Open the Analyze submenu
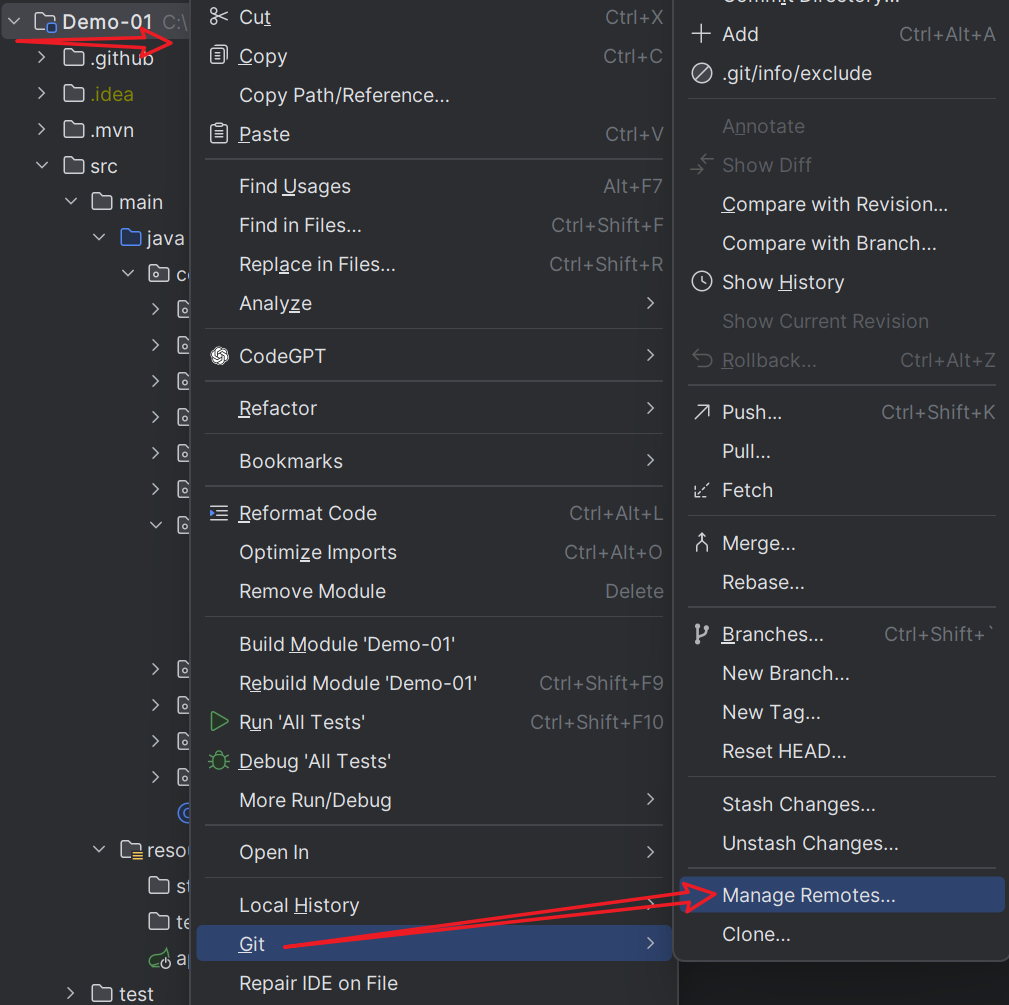 434,303
